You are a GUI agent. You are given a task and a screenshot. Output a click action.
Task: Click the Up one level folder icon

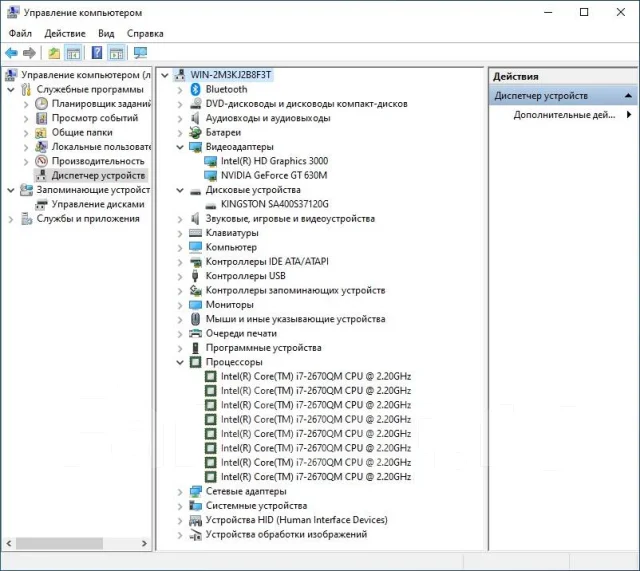pyautogui.click(x=54, y=53)
